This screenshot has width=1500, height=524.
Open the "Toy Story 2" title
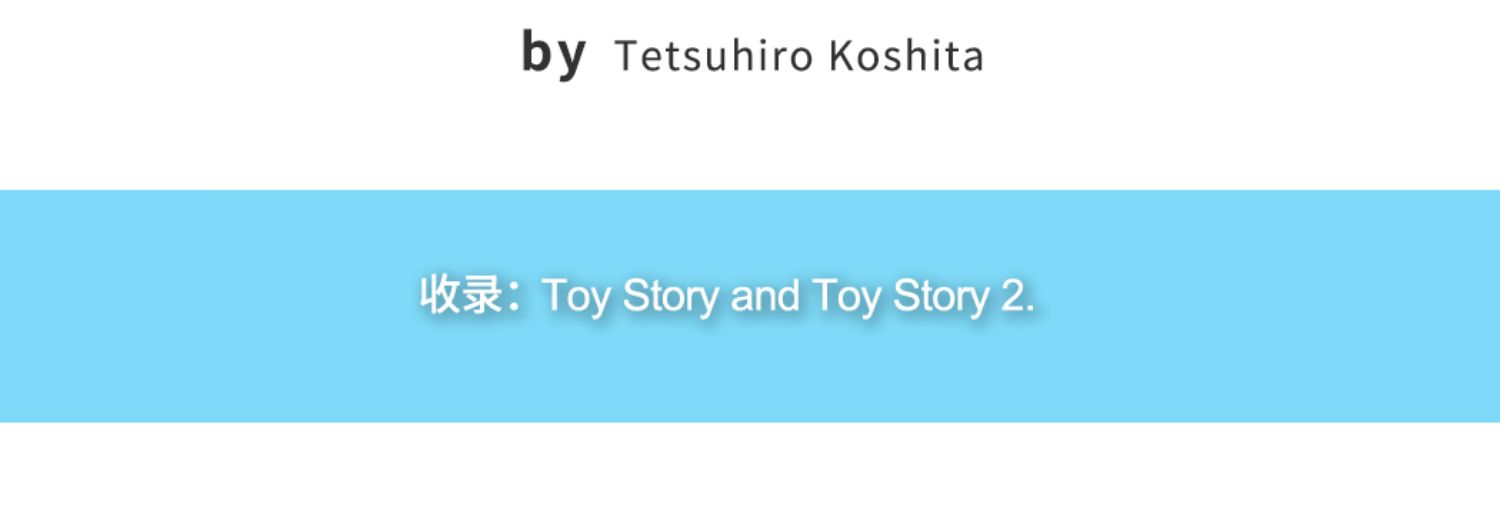click(x=921, y=297)
